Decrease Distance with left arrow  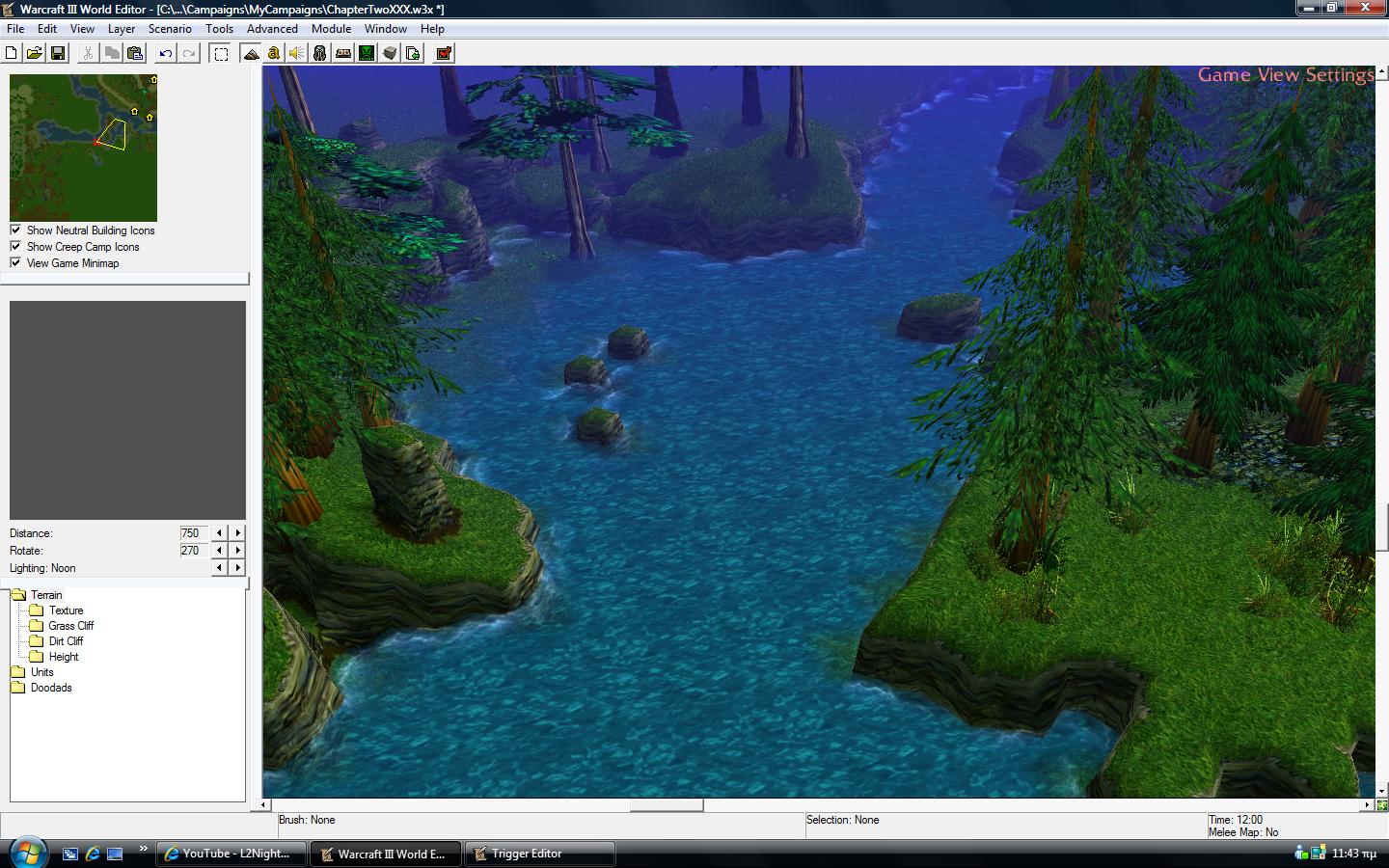[219, 532]
